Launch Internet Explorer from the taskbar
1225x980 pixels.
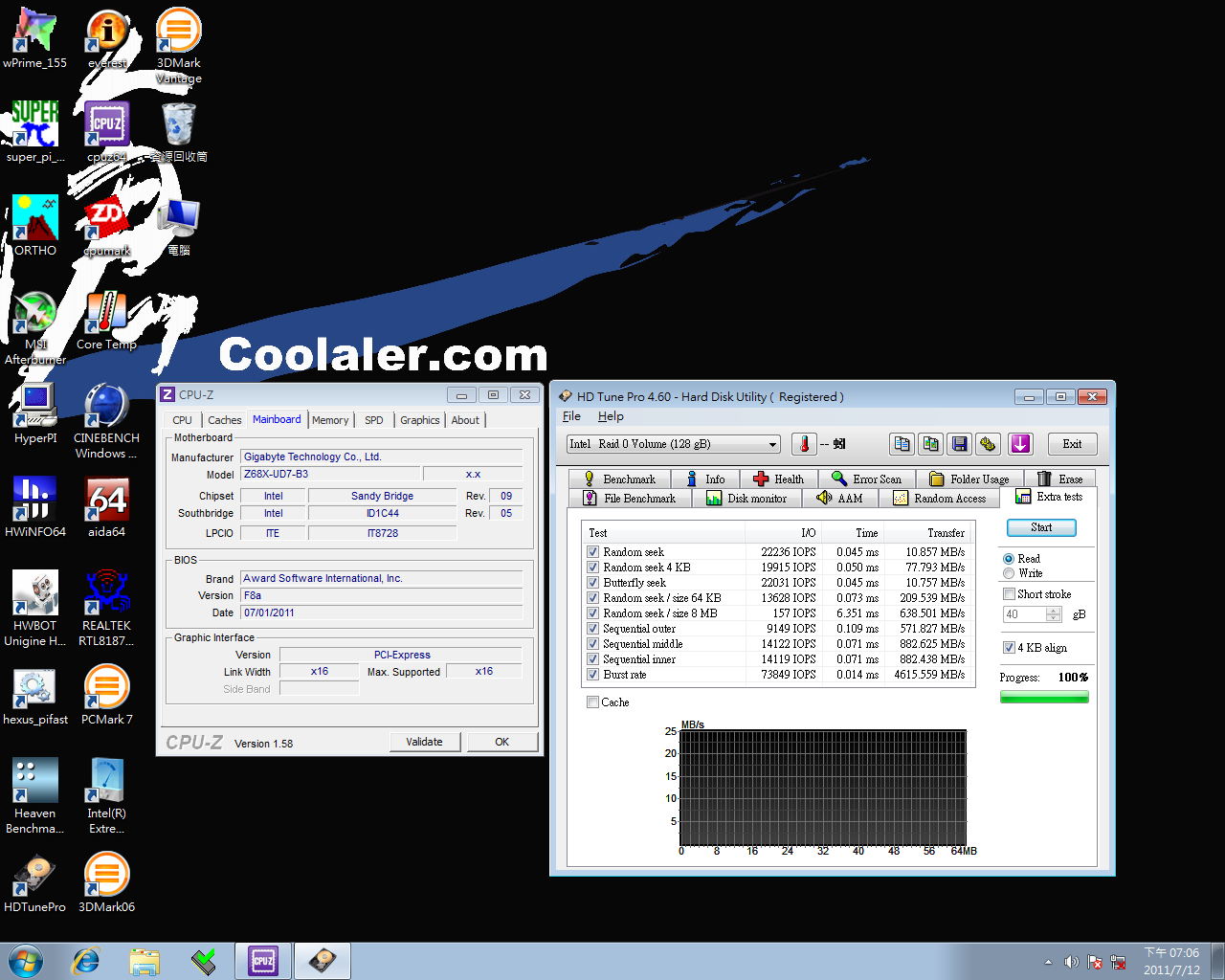[x=86, y=960]
